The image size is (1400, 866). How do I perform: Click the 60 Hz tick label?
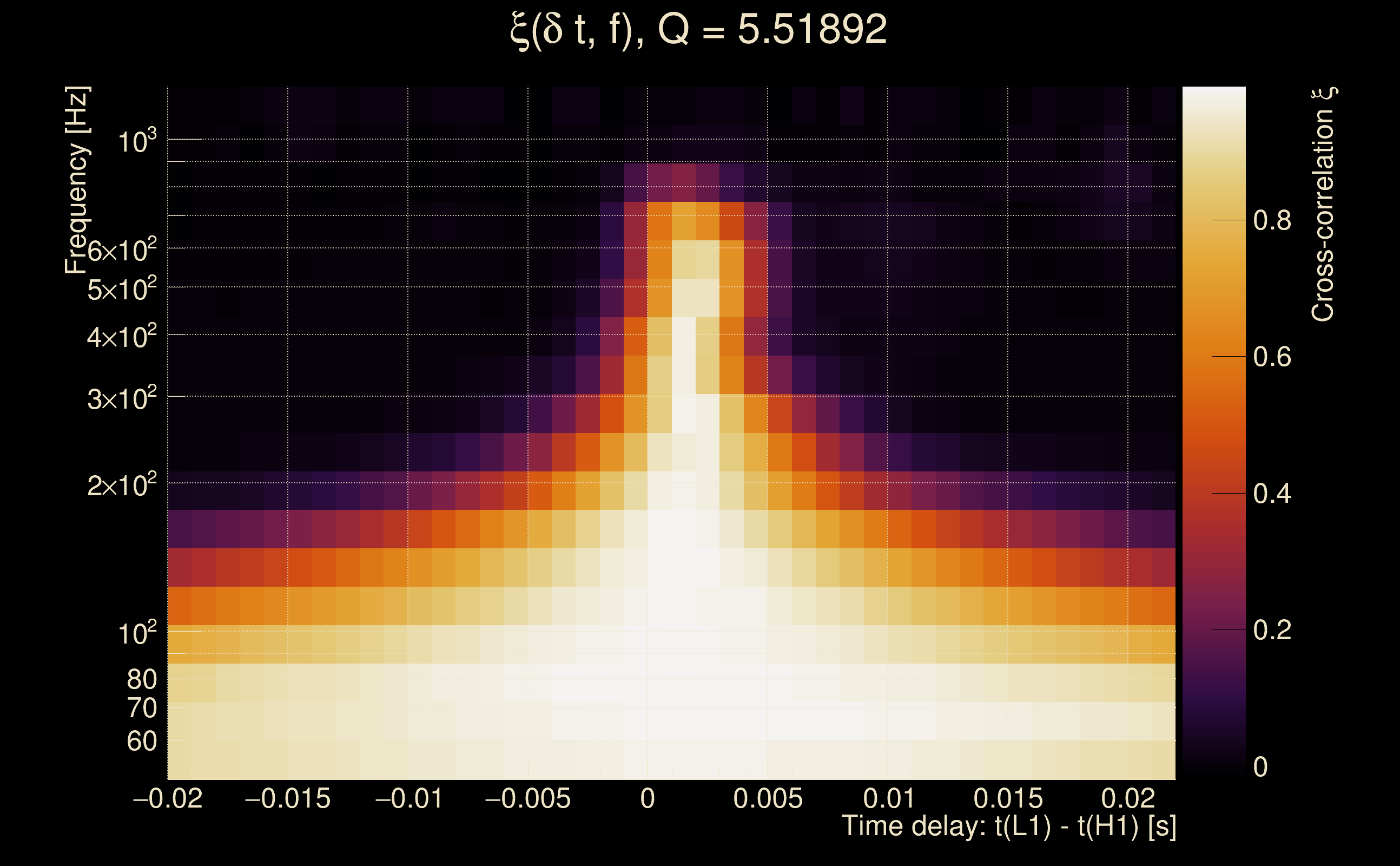point(141,742)
